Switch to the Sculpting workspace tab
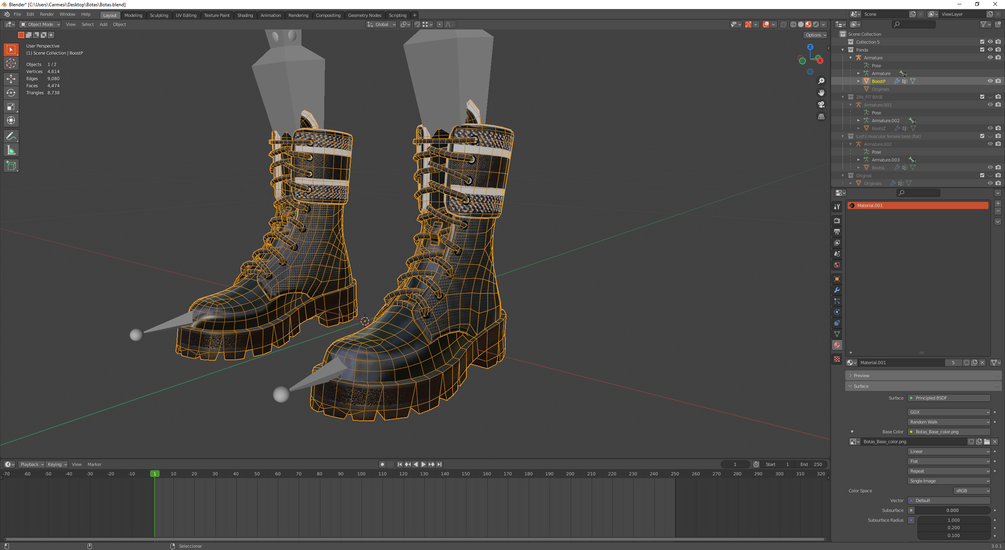The height and width of the screenshot is (550, 1005). click(158, 15)
